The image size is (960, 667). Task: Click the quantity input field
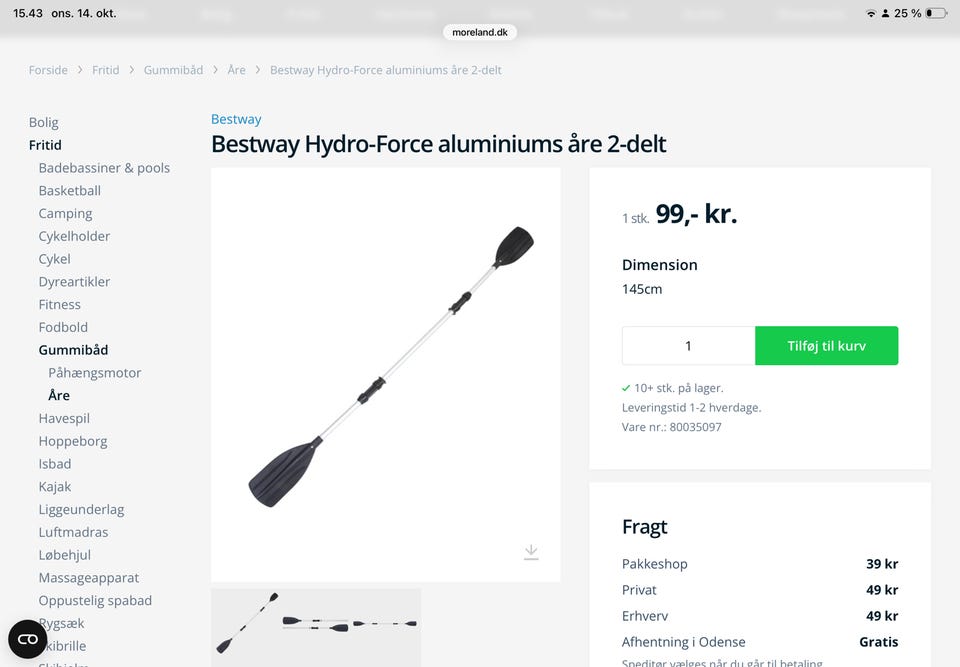tap(688, 345)
